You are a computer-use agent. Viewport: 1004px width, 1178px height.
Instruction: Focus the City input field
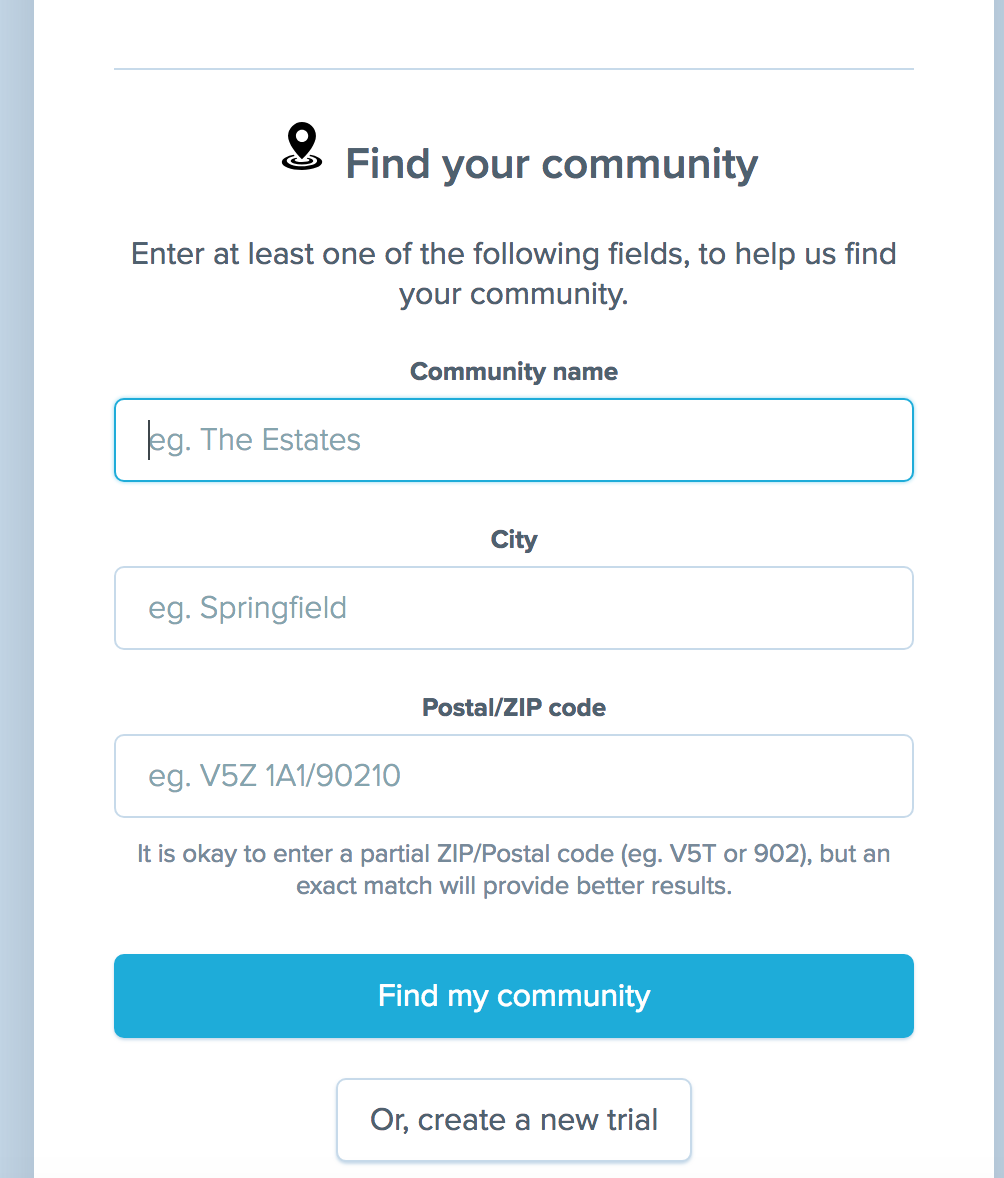pos(600,608)
